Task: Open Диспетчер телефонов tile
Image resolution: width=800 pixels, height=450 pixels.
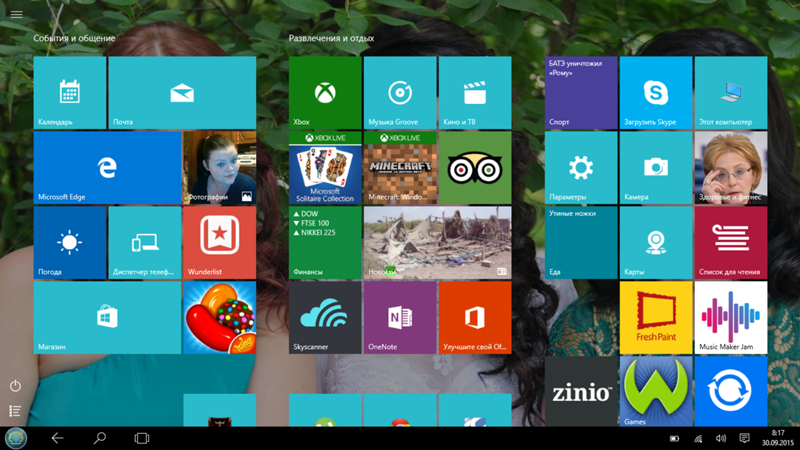Action: tap(145, 242)
